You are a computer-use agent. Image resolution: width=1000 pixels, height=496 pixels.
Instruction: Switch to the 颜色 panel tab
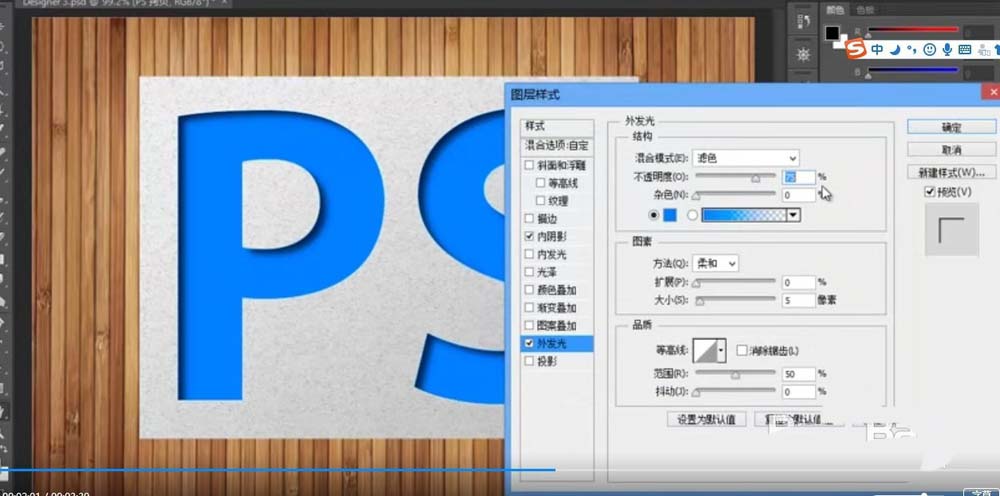coord(835,10)
